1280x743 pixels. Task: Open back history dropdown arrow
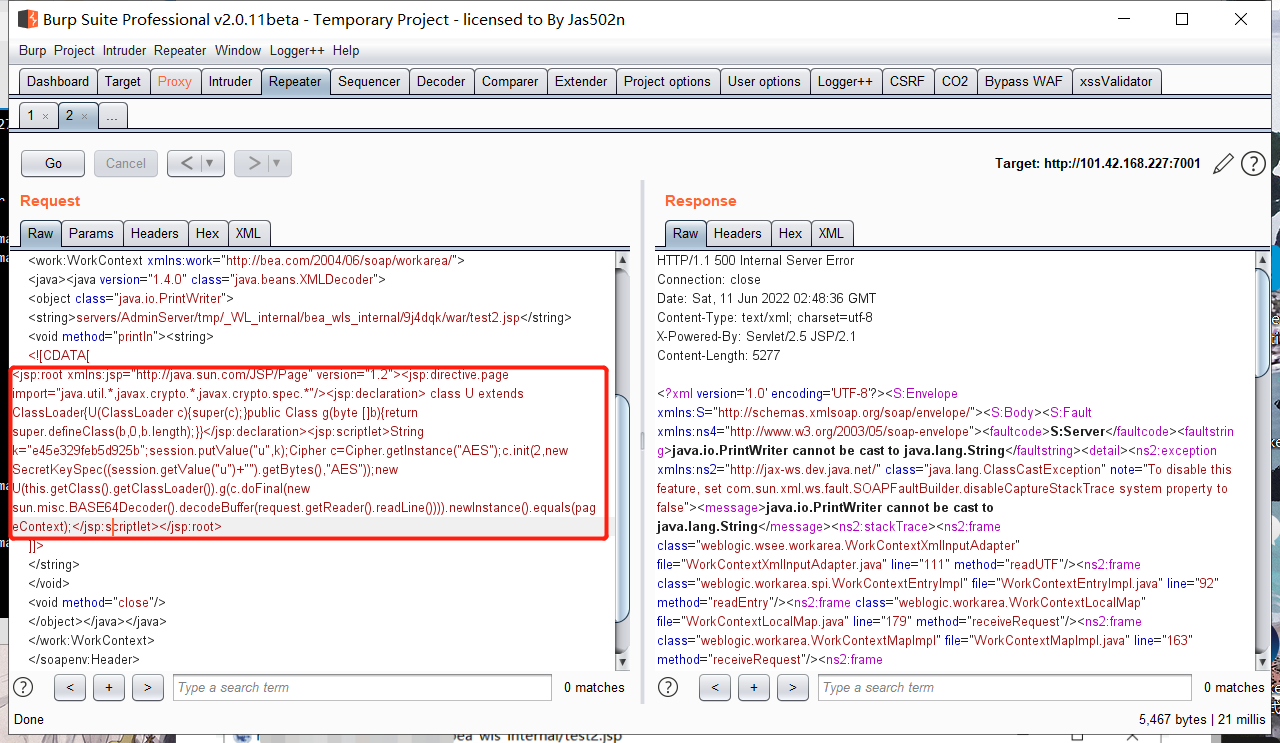tap(210, 163)
